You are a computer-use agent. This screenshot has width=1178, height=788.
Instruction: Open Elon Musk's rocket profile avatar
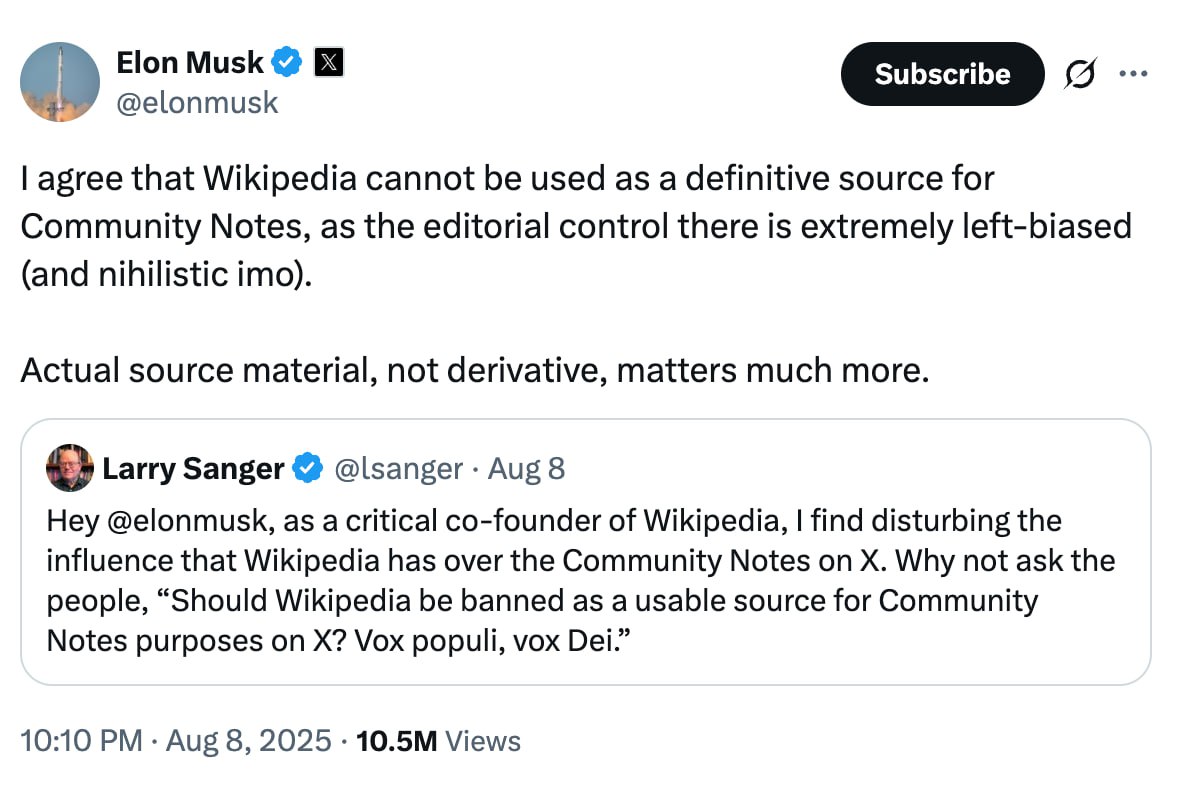(x=60, y=82)
